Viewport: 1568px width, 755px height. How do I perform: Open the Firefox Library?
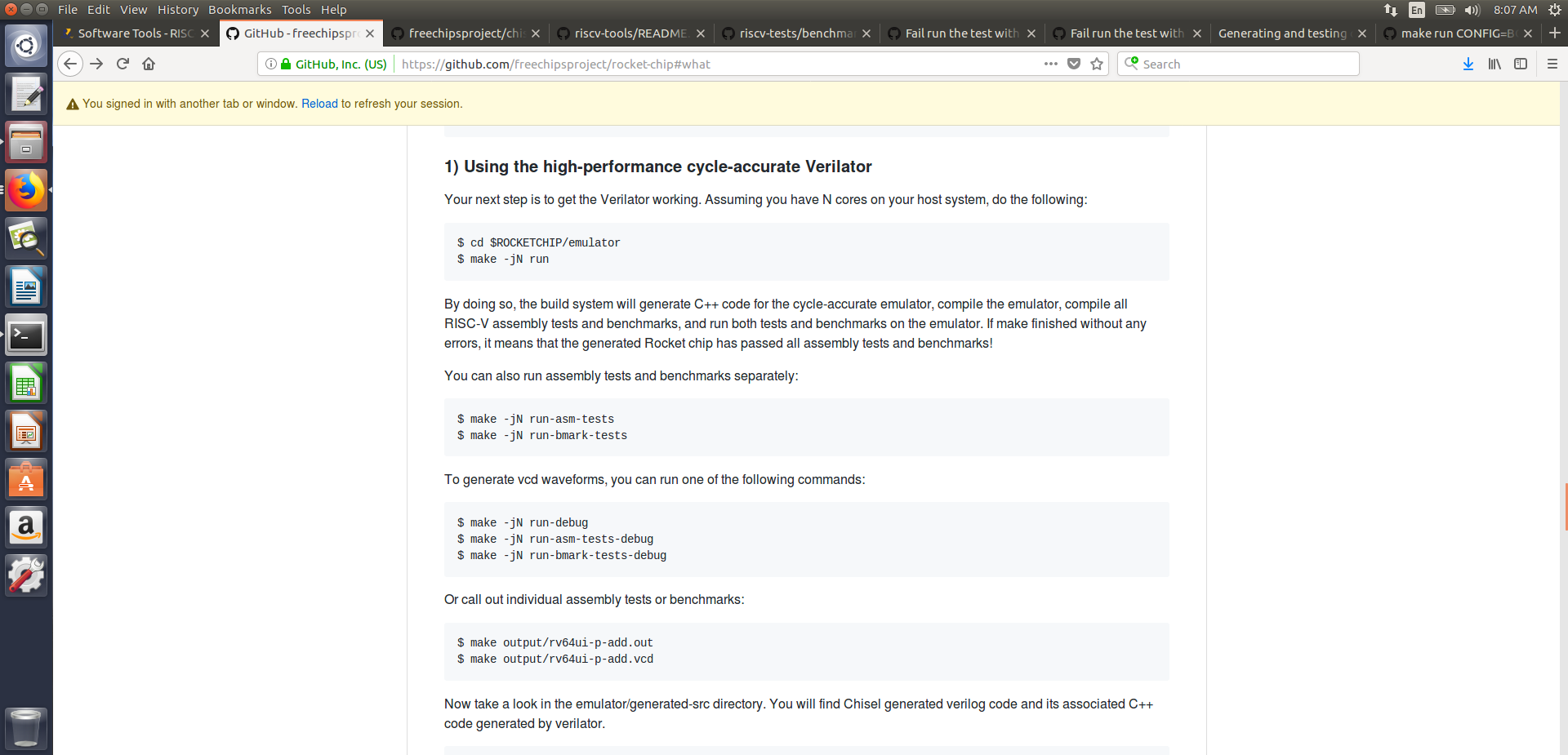tap(1494, 64)
